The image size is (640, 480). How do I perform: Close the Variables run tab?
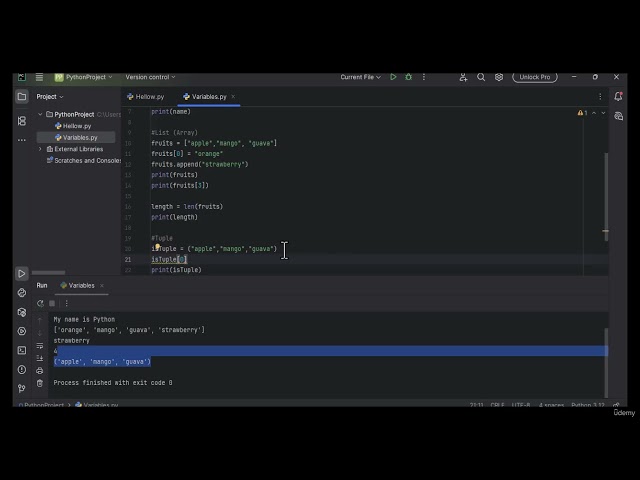point(102,285)
